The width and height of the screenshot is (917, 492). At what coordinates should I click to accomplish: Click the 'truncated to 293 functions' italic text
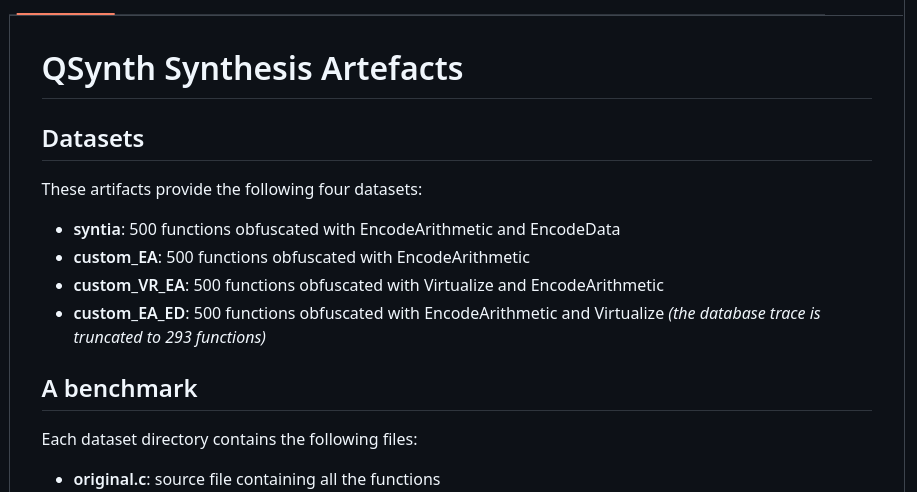(170, 338)
